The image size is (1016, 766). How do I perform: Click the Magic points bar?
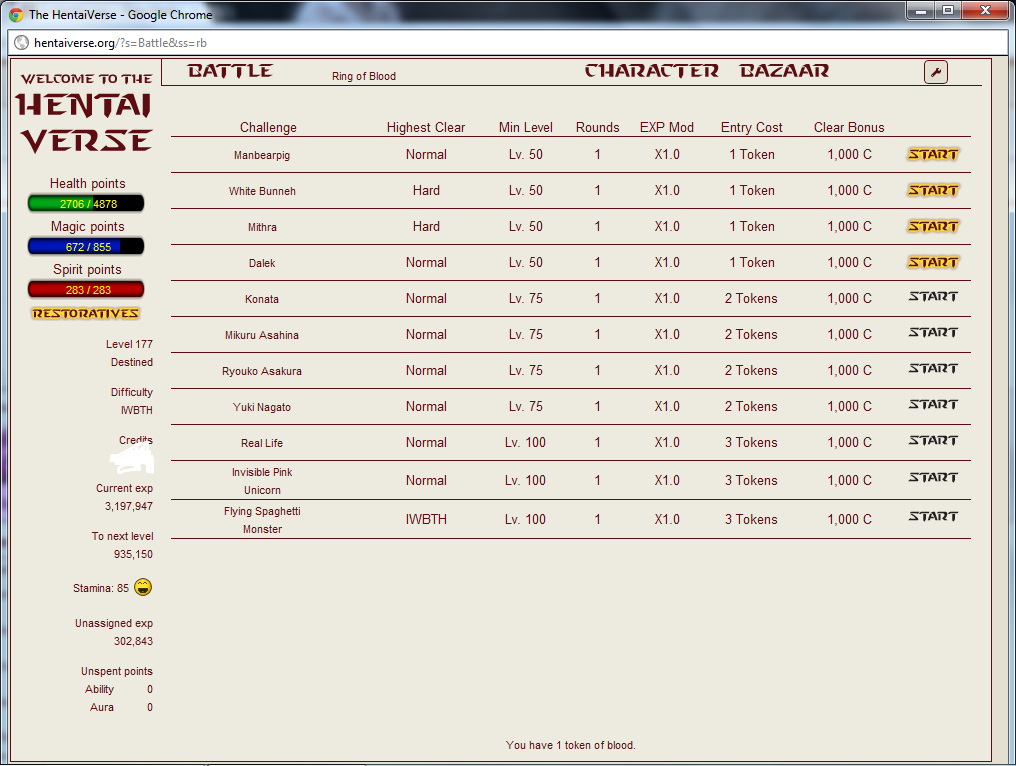pyautogui.click(x=86, y=247)
